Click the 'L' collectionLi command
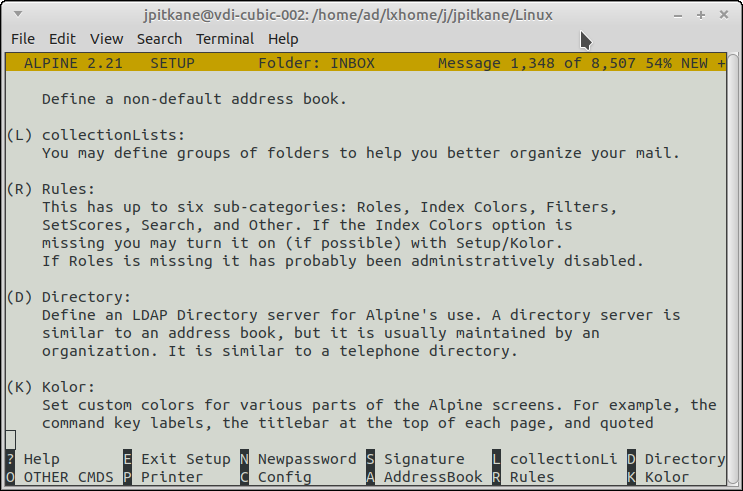The image size is (743, 491). pyautogui.click(x=554, y=459)
